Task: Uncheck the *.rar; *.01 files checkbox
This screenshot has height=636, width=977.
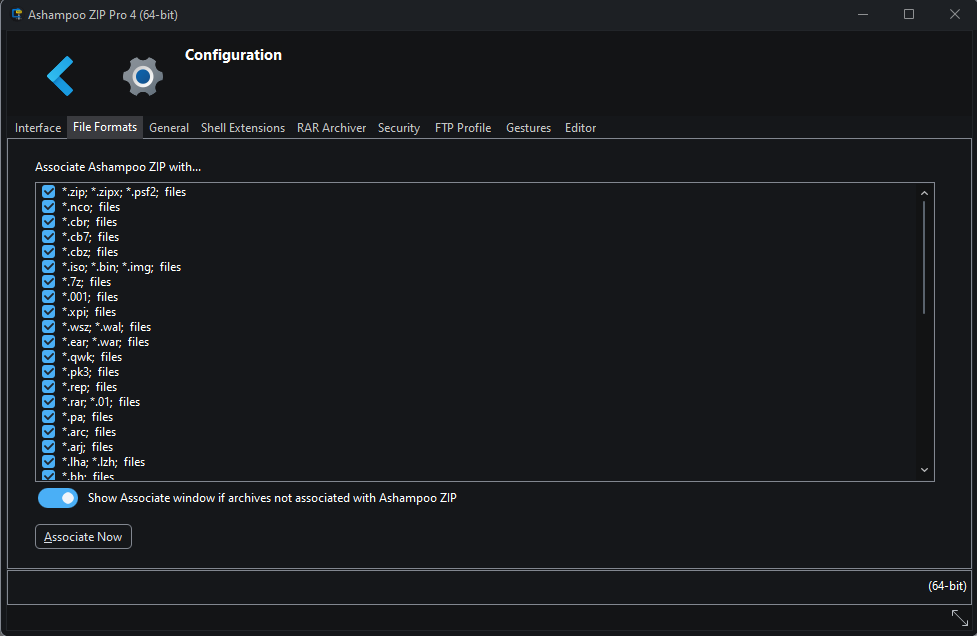Action: tap(49, 402)
